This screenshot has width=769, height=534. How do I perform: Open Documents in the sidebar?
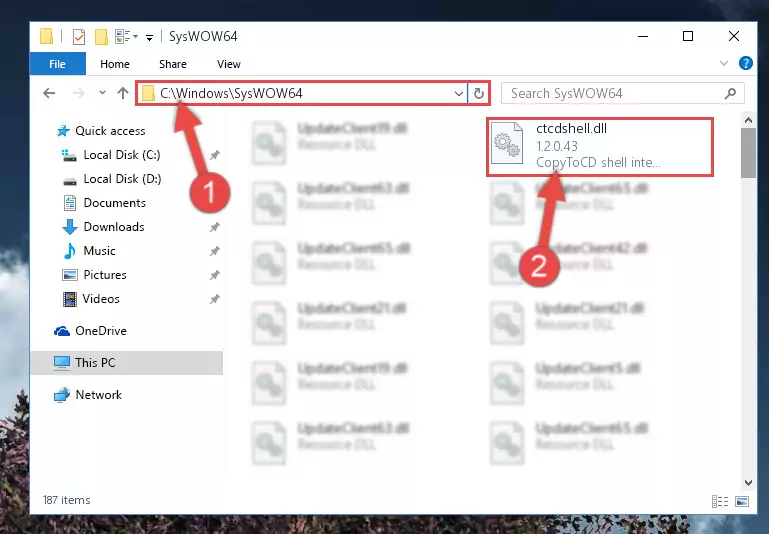tap(114, 203)
